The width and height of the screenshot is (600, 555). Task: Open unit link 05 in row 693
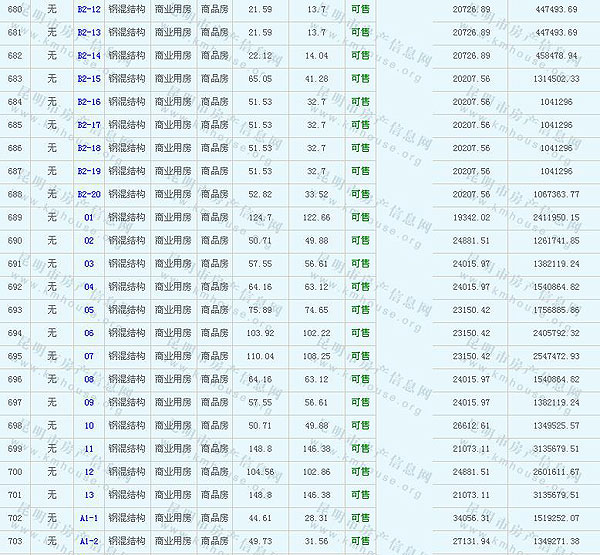(x=89, y=310)
